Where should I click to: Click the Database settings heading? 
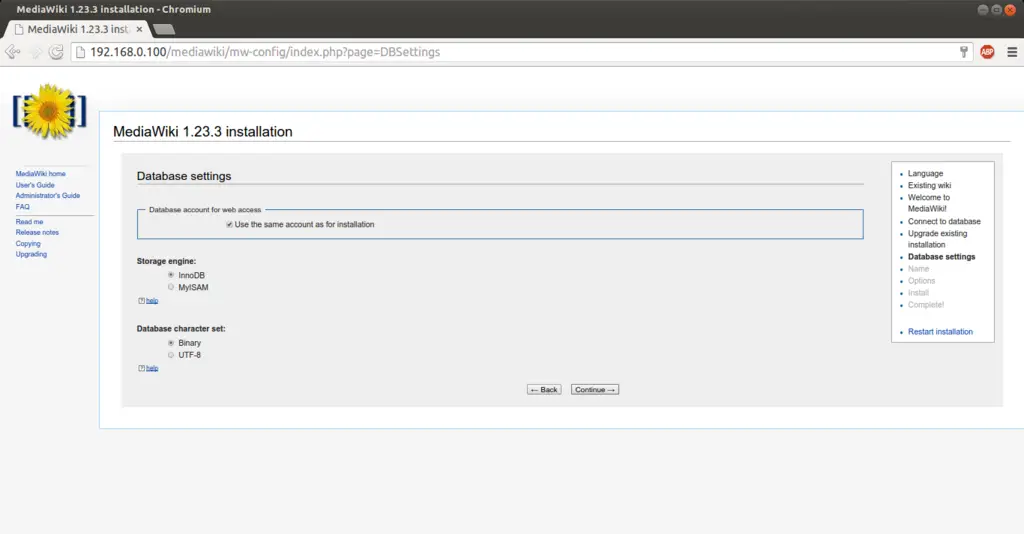pos(184,176)
